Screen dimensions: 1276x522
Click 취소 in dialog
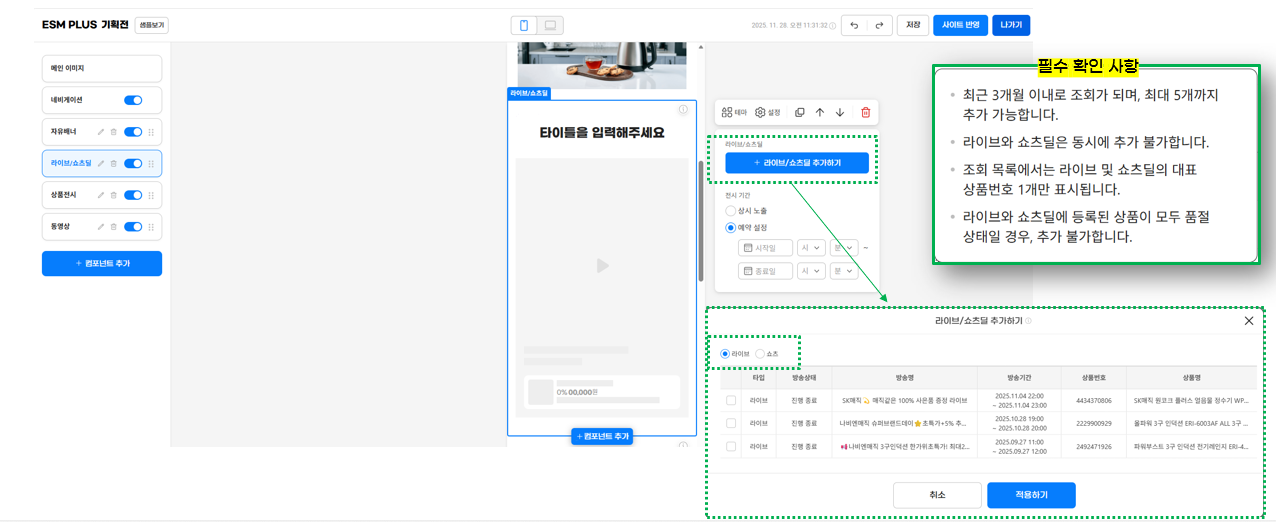coord(937,495)
